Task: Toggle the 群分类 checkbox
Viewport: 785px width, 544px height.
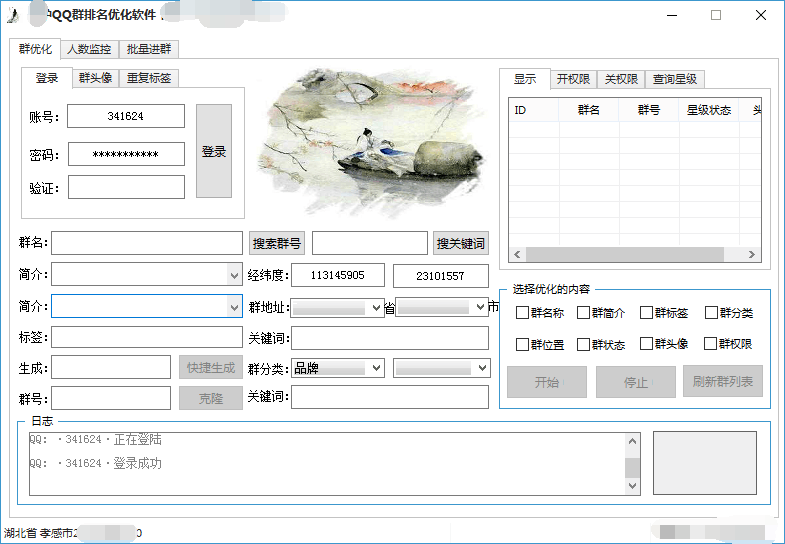Action: (x=711, y=313)
